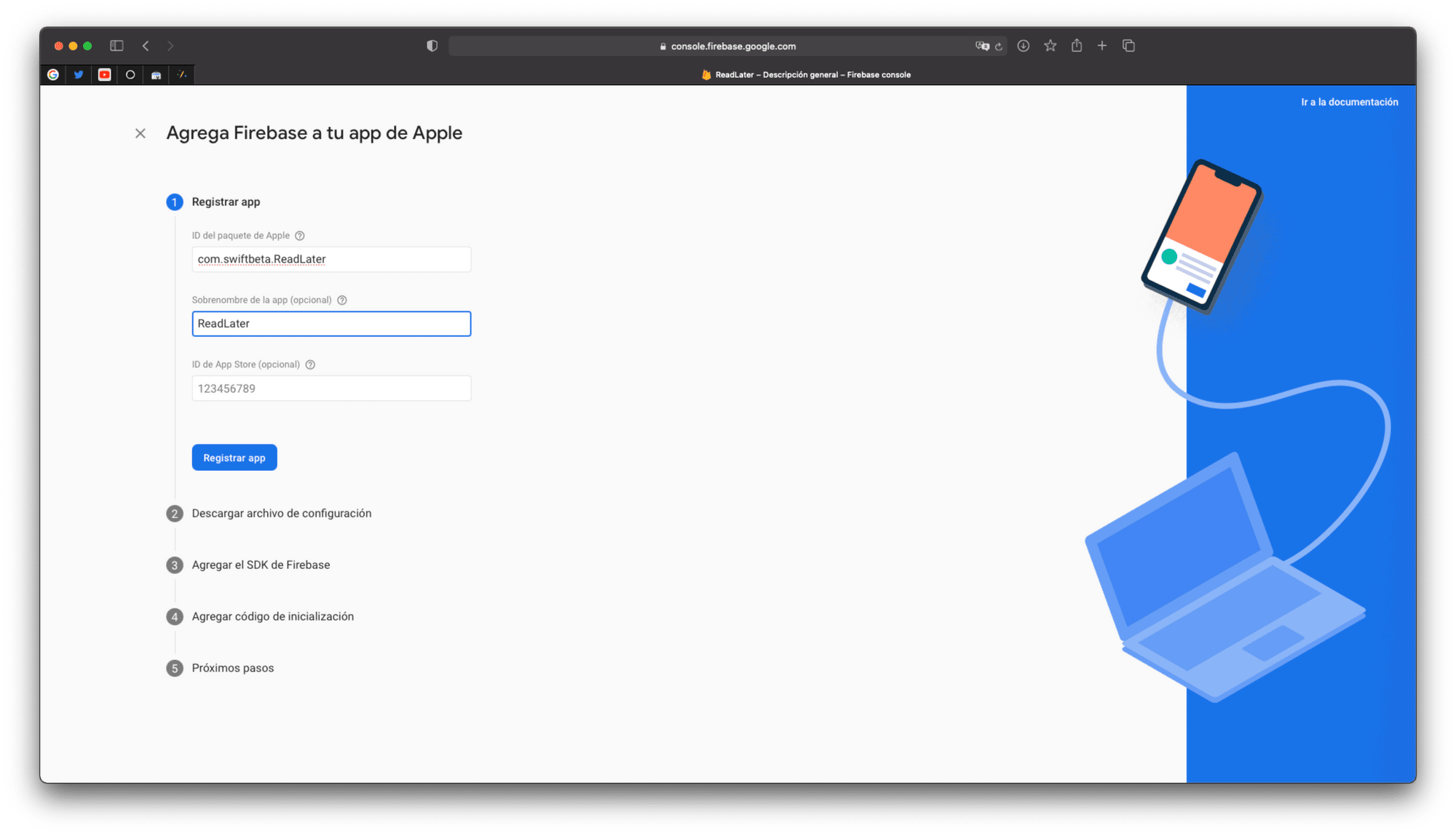Click the lock icon beside the URL

662,47
